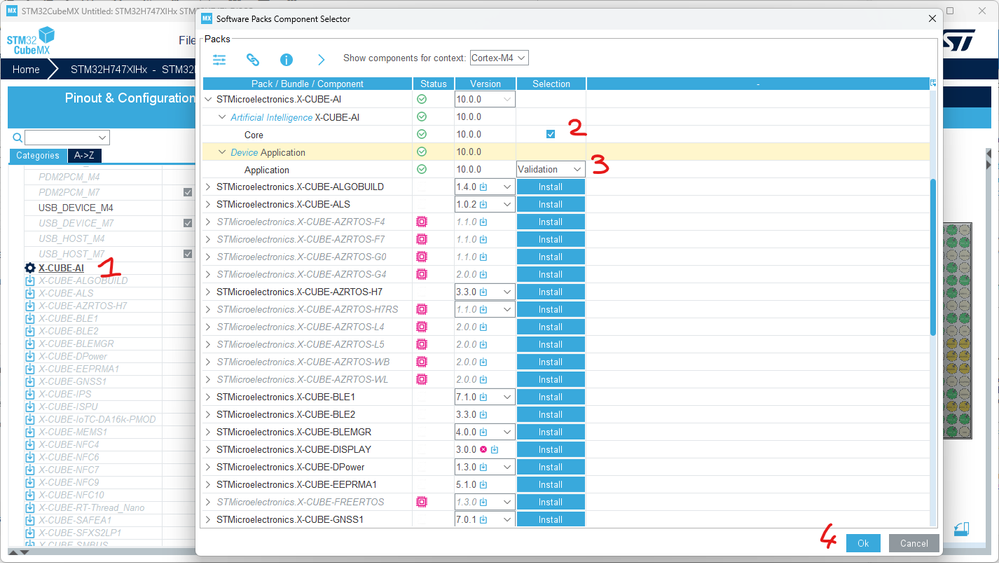
Task: Select USB_DEVICE_M4 in the sidebar list
Action: pos(76,208)
